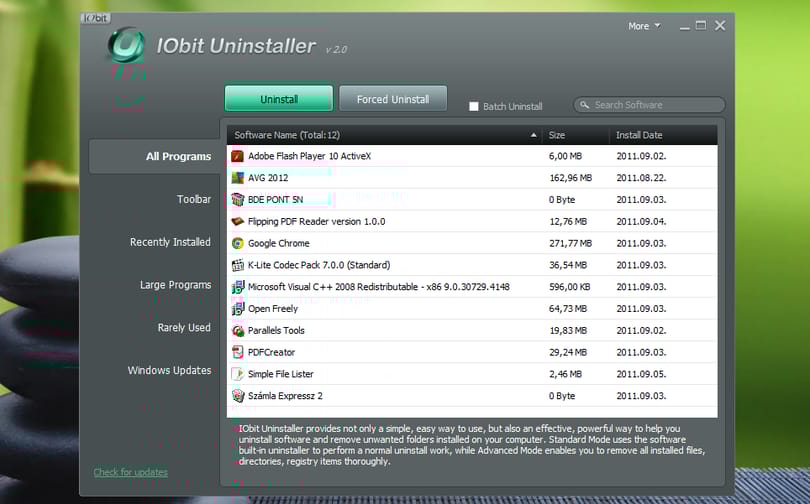Click the K-Lite Codec Pack icon
Image resolution: width=810 pixels, height=504 pixels.
(238, 265)
